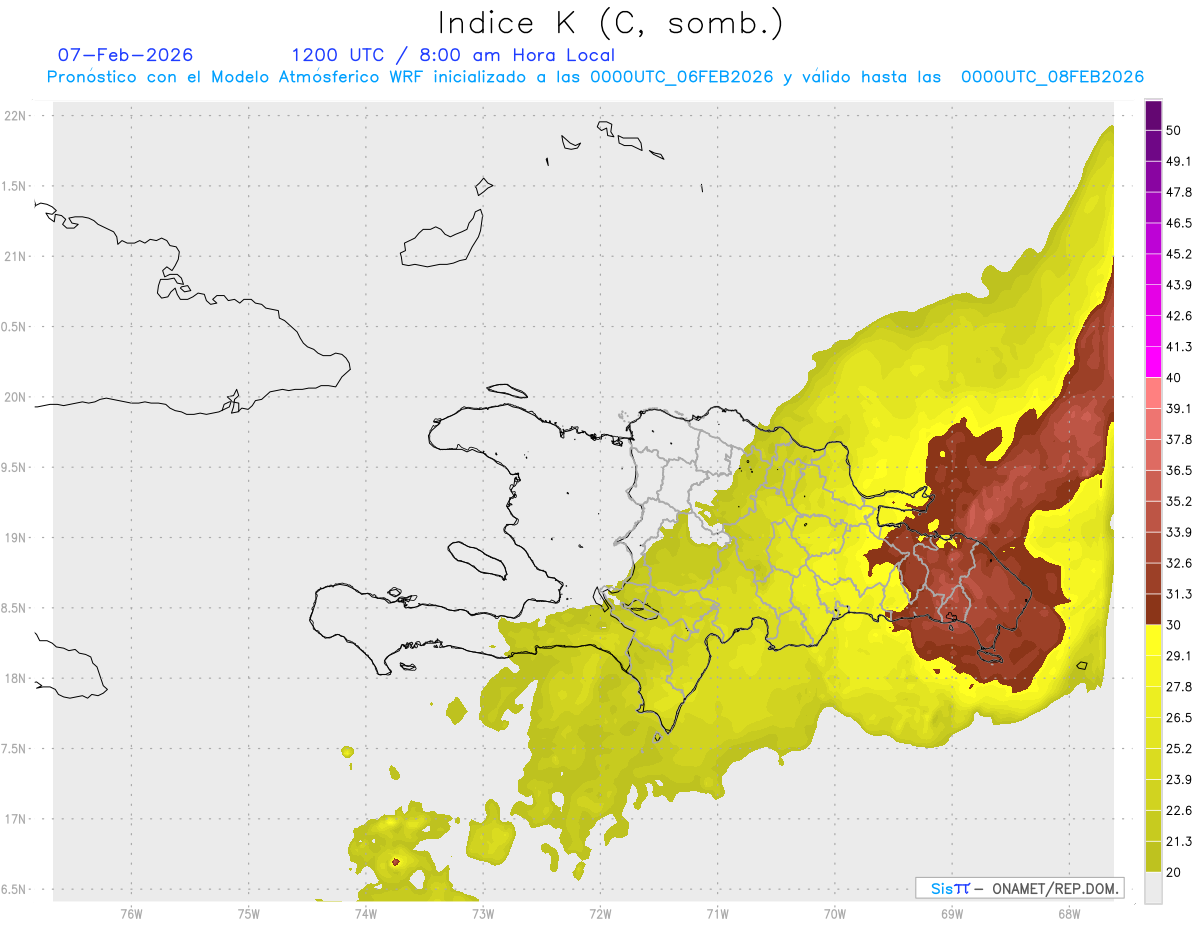Click the "71W" longitude label

717,913
